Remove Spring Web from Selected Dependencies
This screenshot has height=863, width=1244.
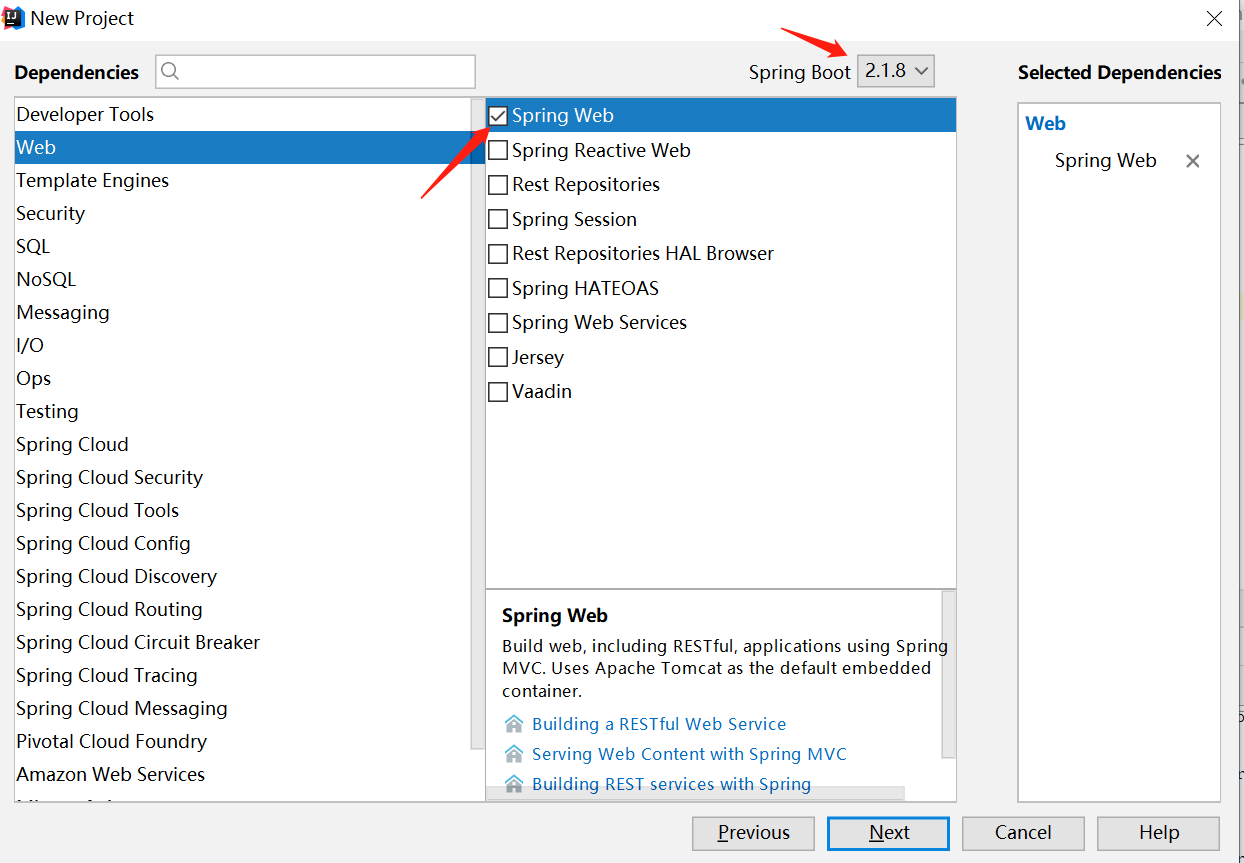(1192, 161)
